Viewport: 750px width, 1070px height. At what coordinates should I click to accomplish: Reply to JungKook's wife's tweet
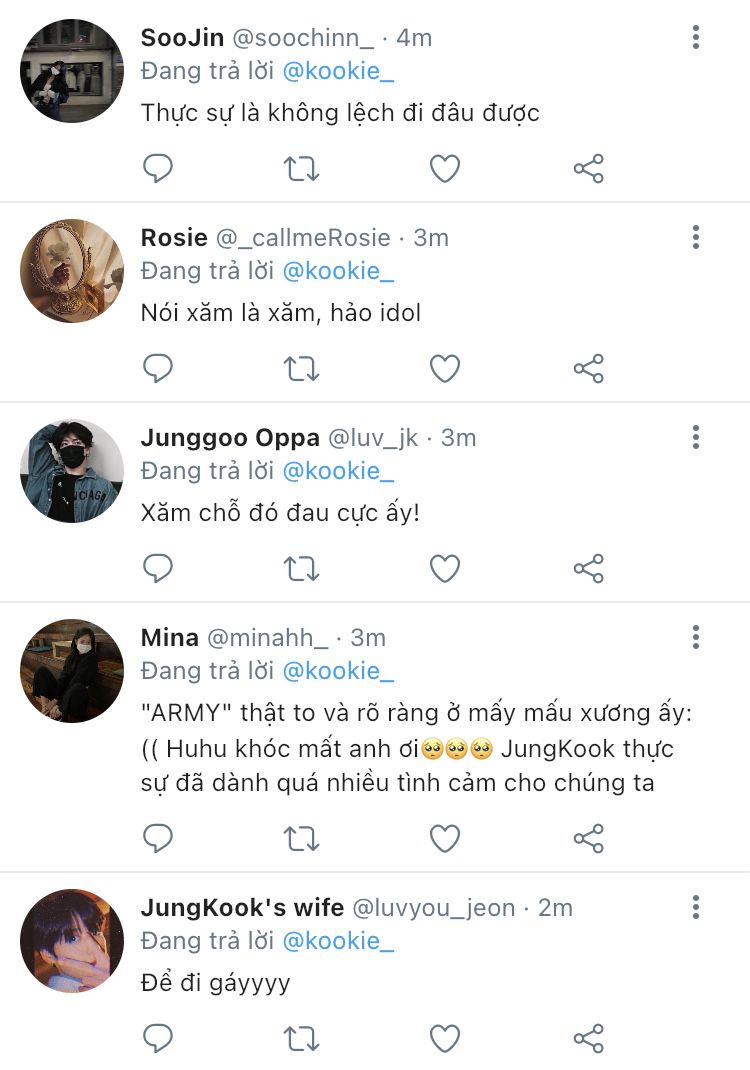pyautogui.click(x=158, y=1038)
